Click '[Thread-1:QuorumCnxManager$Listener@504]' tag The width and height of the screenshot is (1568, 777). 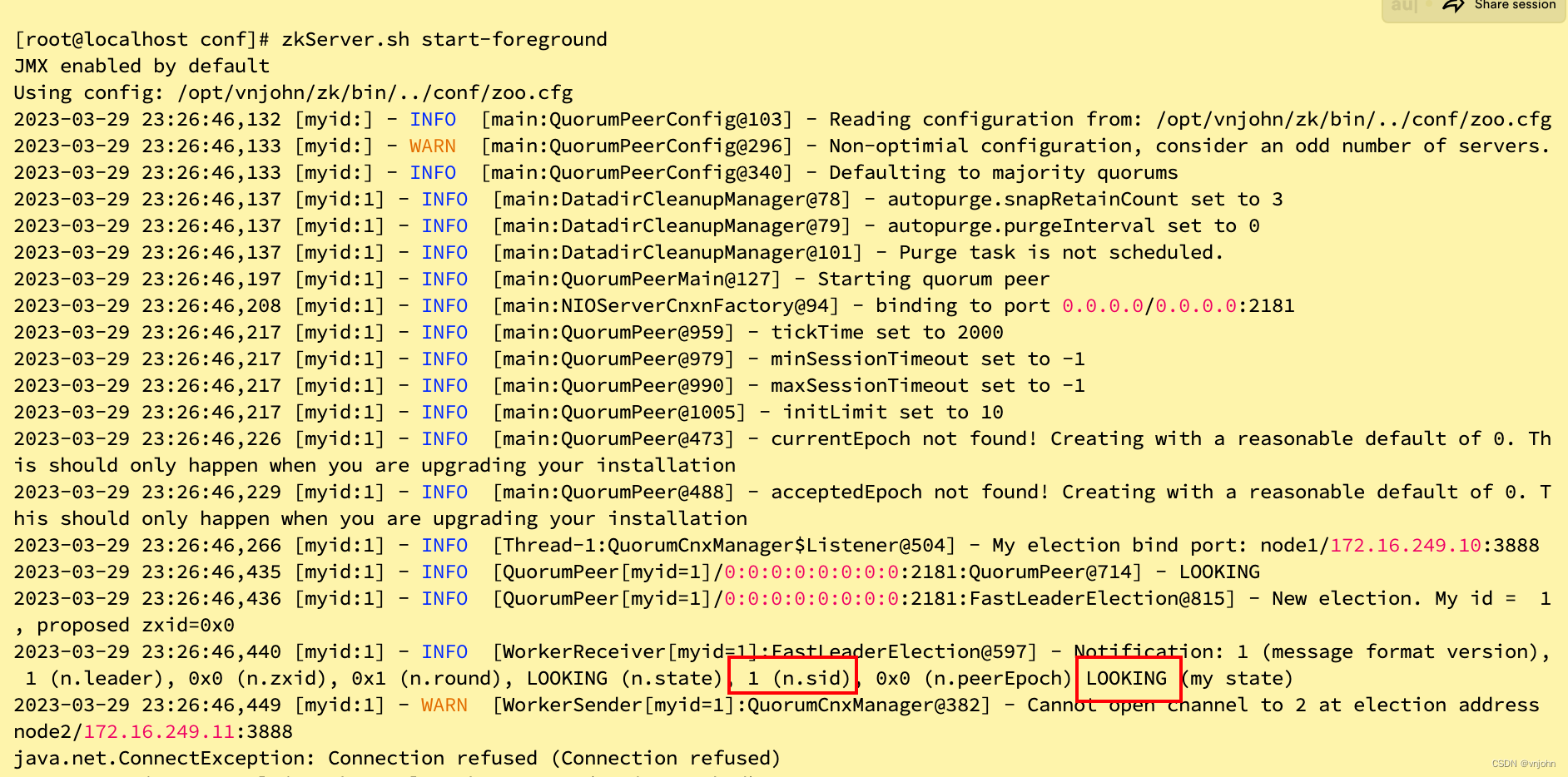[x=724, y=545]
